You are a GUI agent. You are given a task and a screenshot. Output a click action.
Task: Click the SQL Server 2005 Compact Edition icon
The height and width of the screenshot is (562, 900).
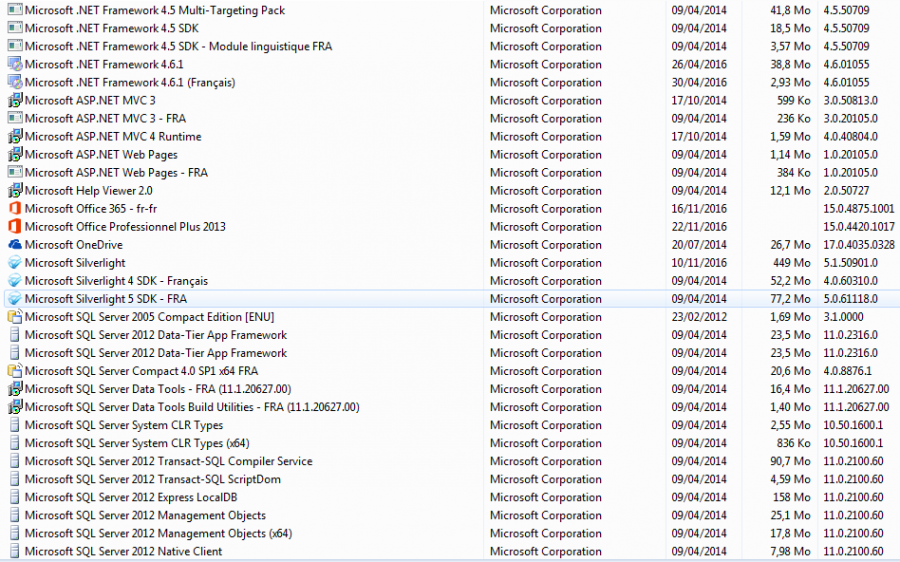(x=14, y=317)
